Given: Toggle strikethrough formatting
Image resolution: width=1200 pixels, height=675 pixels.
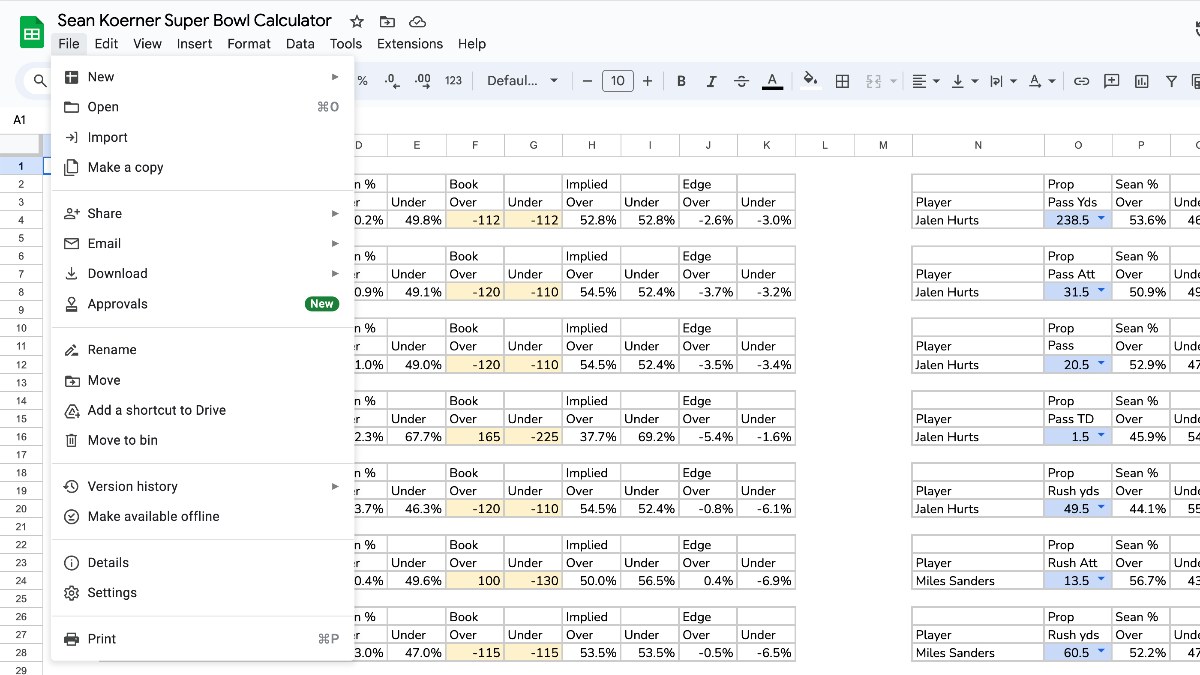Looking at the screenshot, I should 741,81.
